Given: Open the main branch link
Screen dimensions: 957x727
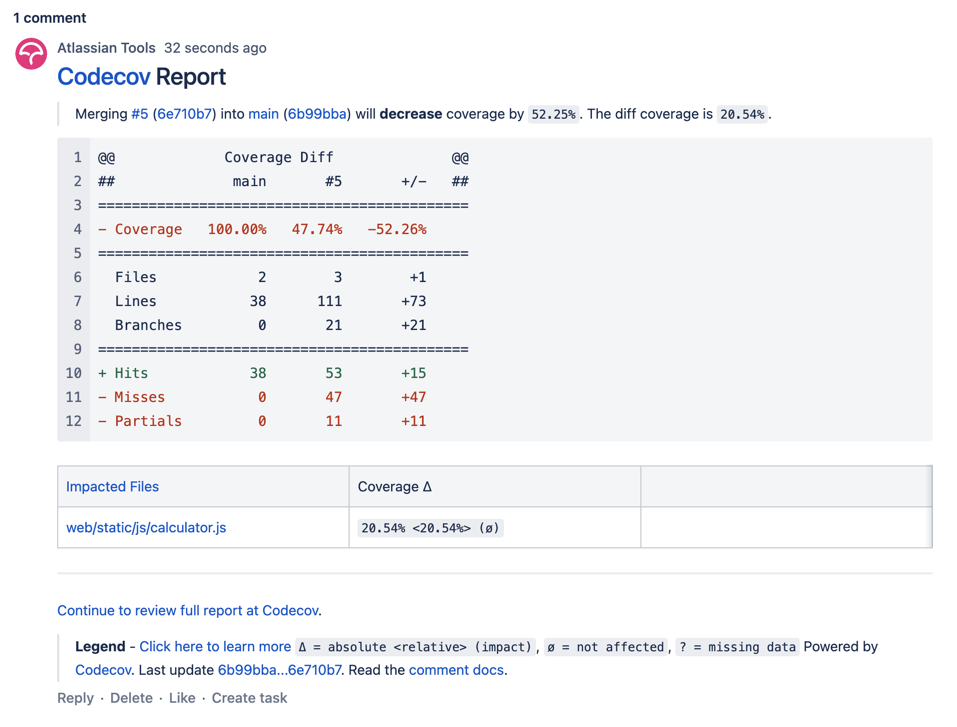Looking at the screenshot, I should click(264, 114).
